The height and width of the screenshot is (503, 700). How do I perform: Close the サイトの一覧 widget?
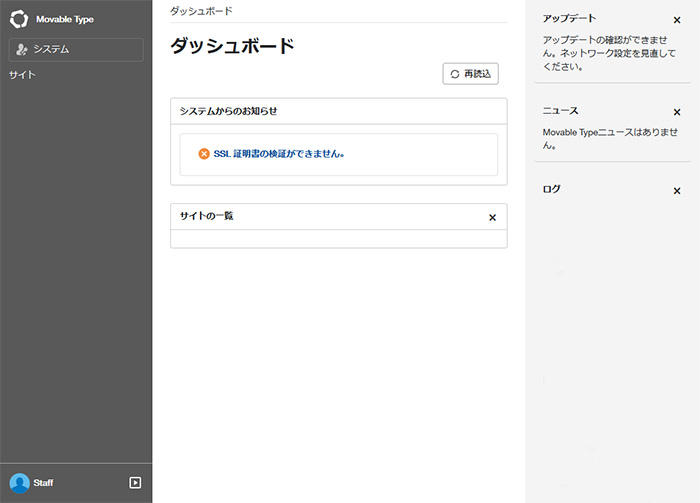[x=492, y=217]
